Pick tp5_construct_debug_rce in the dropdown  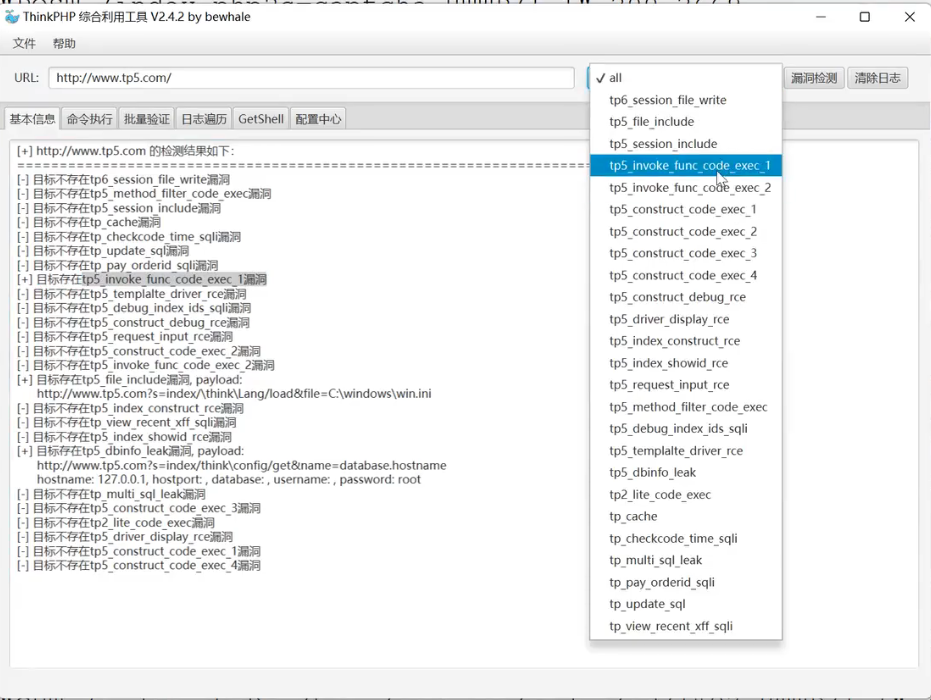[686, 297]
